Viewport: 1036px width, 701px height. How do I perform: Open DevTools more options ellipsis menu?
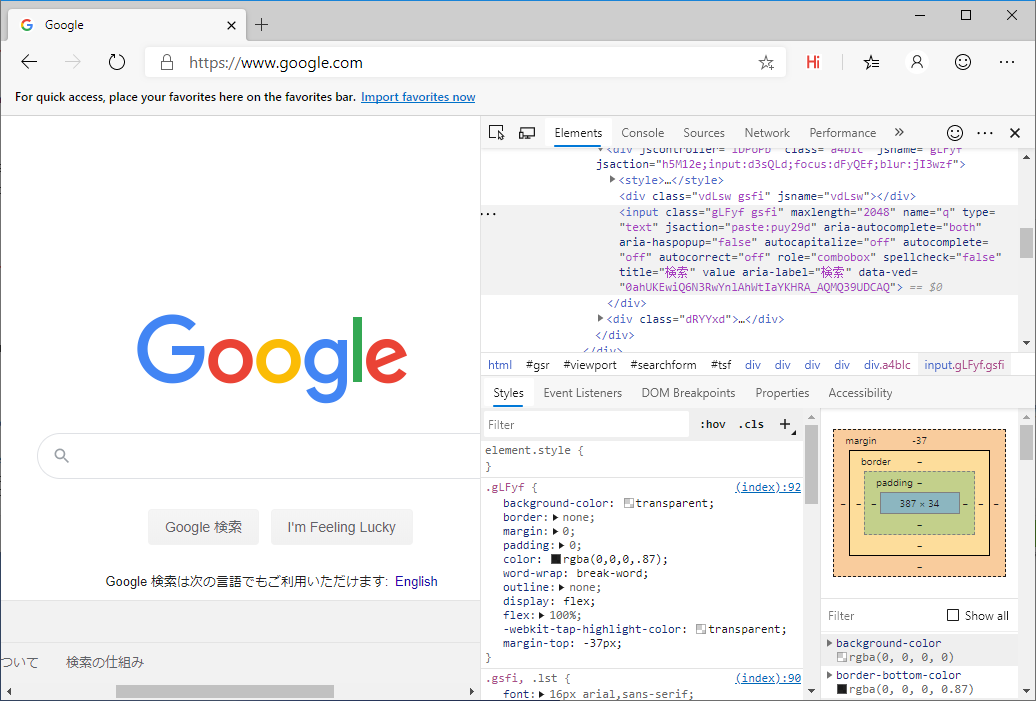pyautogui.click(x=985, y=133)
